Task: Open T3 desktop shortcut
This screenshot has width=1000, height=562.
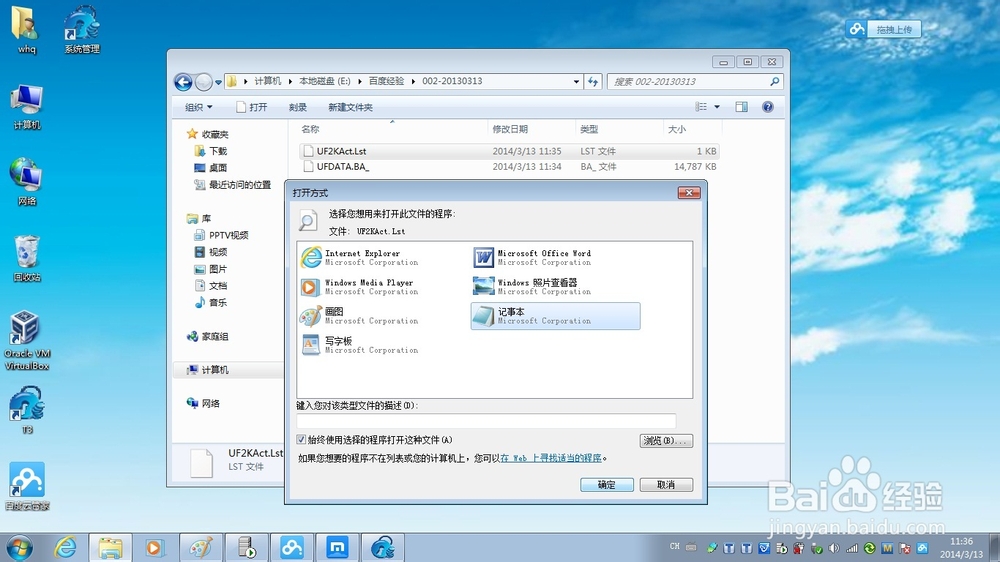Action: 27,410
